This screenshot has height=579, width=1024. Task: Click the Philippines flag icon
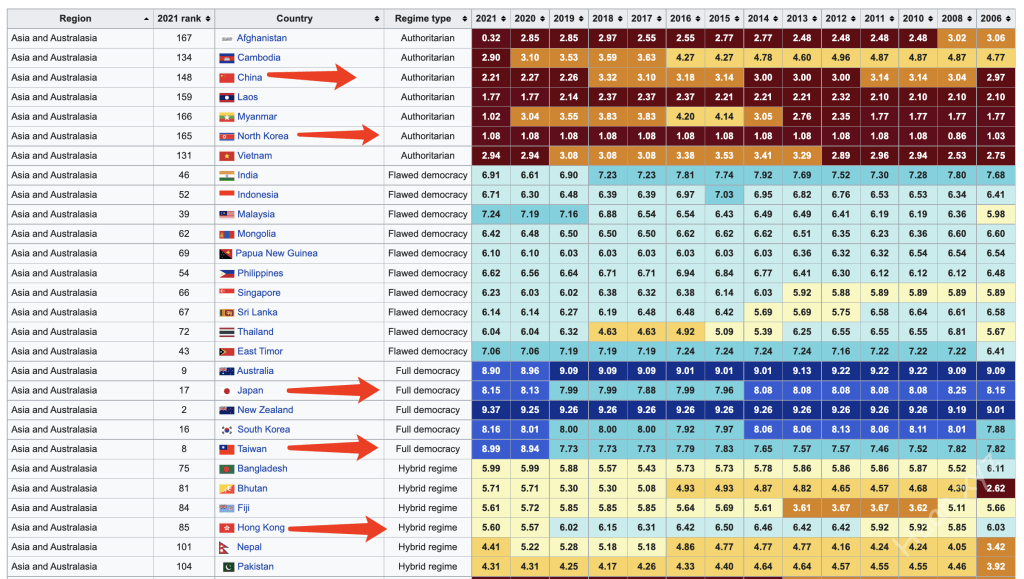pyautogui.click(x=227, y=273)
